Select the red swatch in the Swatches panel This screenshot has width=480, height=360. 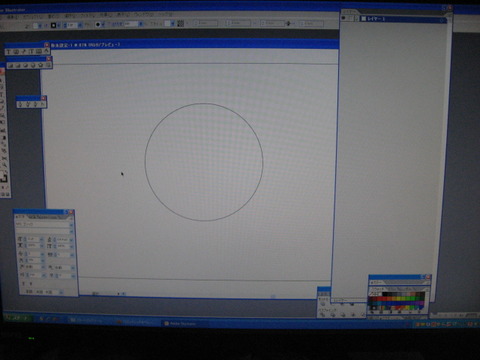[x=378, y=299]
